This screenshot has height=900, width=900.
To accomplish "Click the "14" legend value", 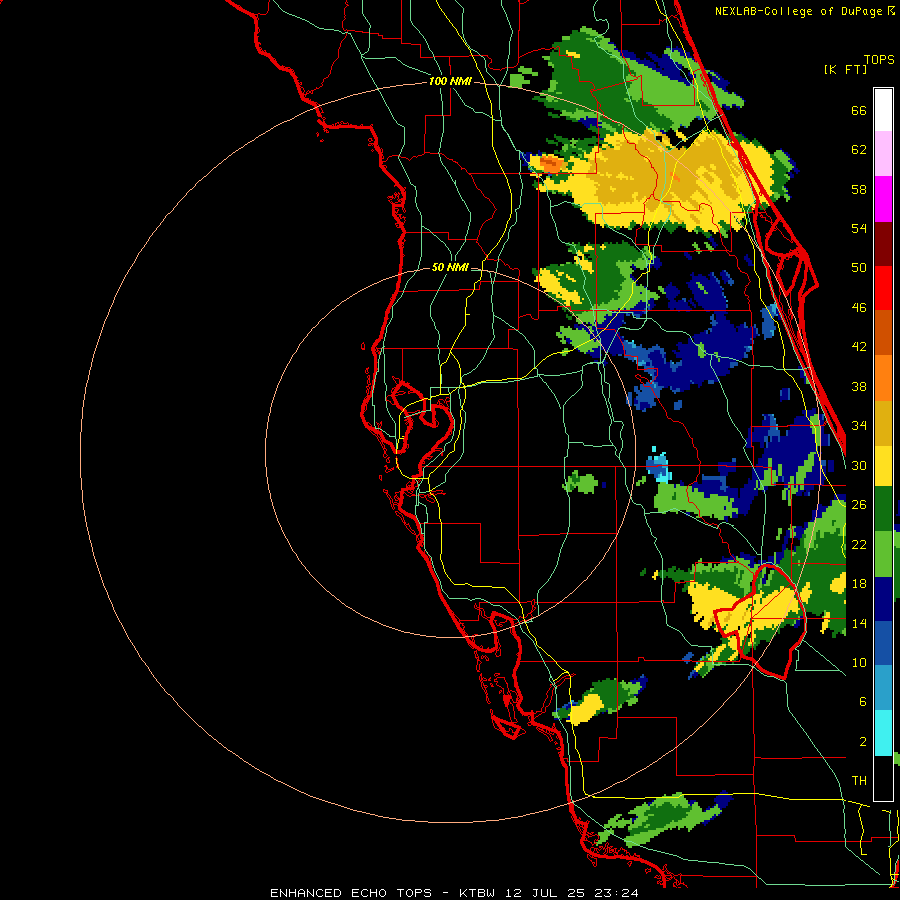I will click(859, 623).
